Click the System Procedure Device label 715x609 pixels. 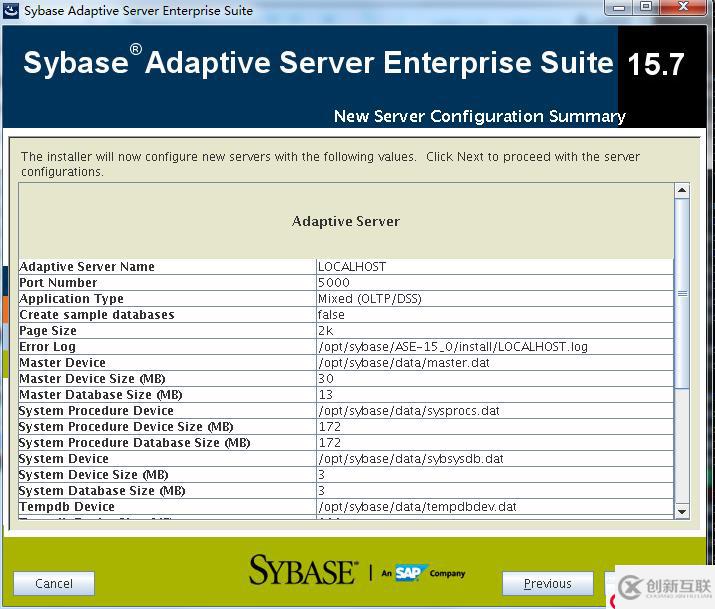pos(96,411)
